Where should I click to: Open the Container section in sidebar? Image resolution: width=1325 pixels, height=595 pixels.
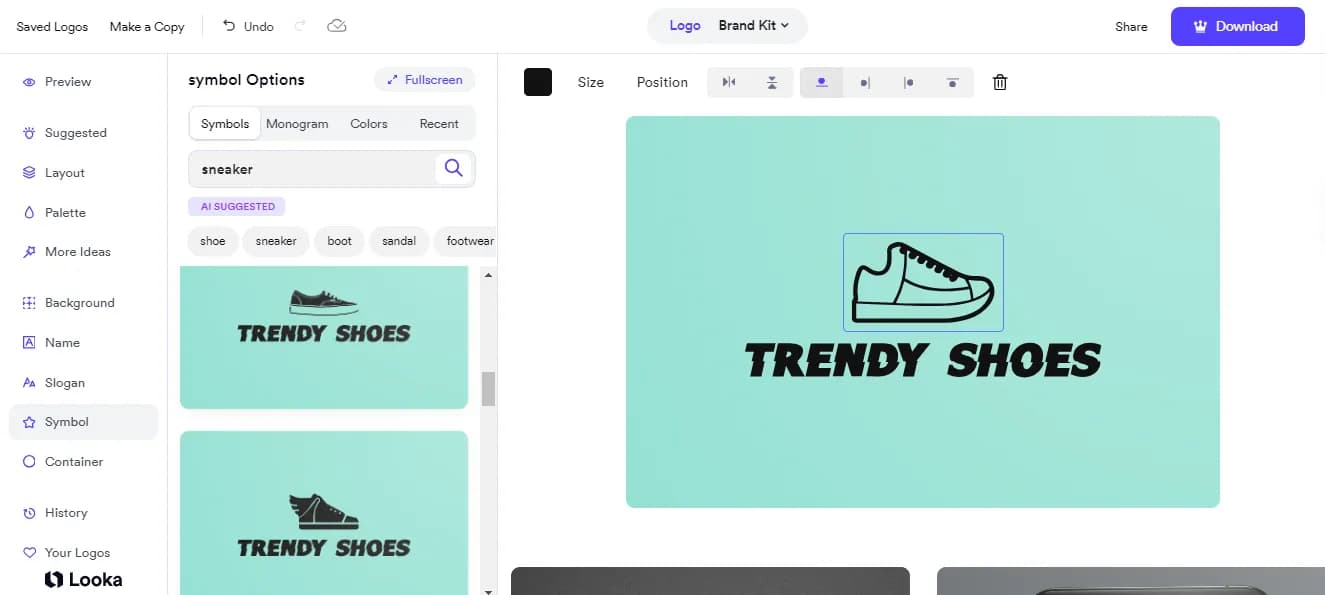coord(73,462)
